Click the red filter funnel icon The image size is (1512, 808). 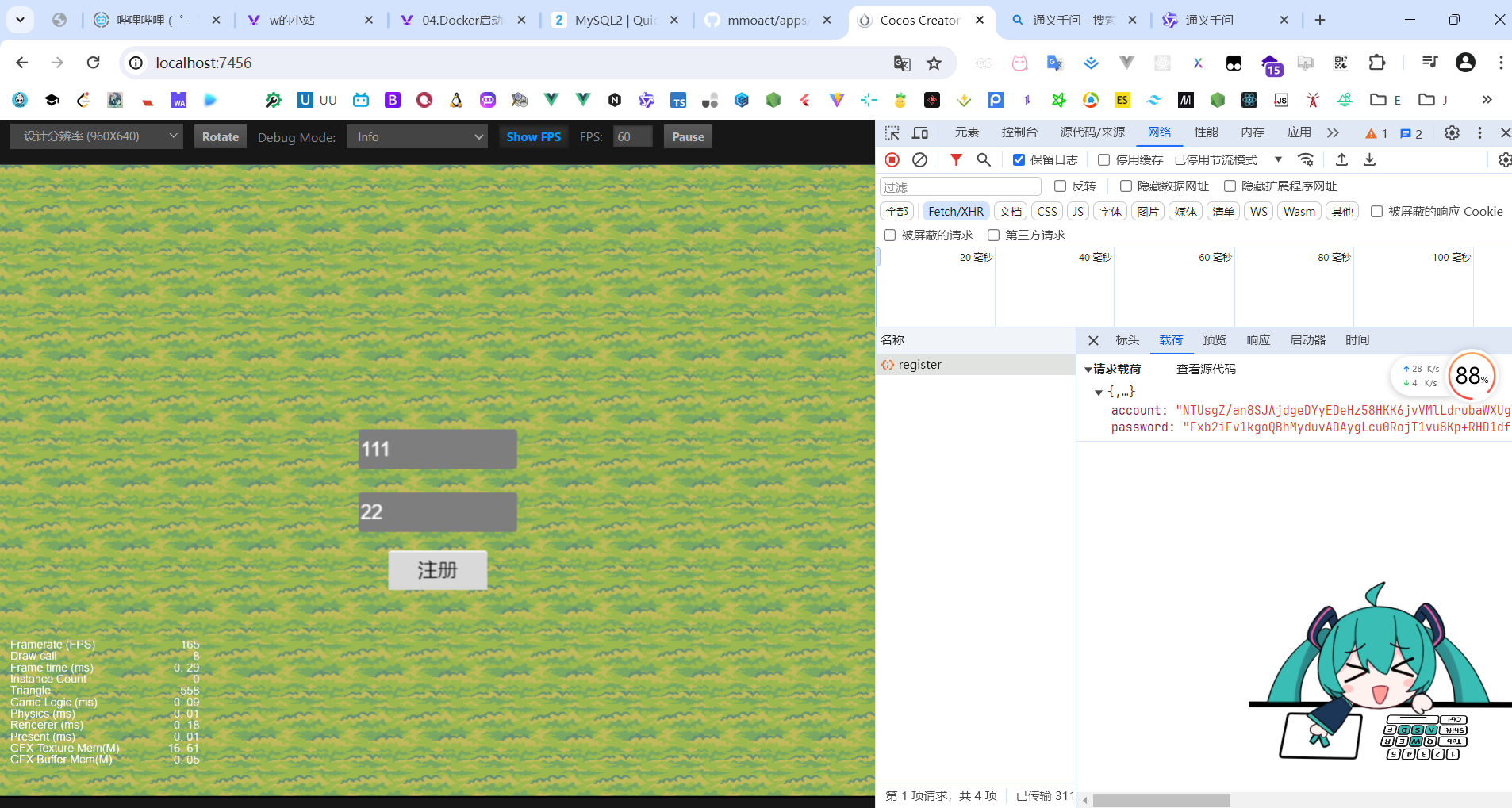point(956,160)
